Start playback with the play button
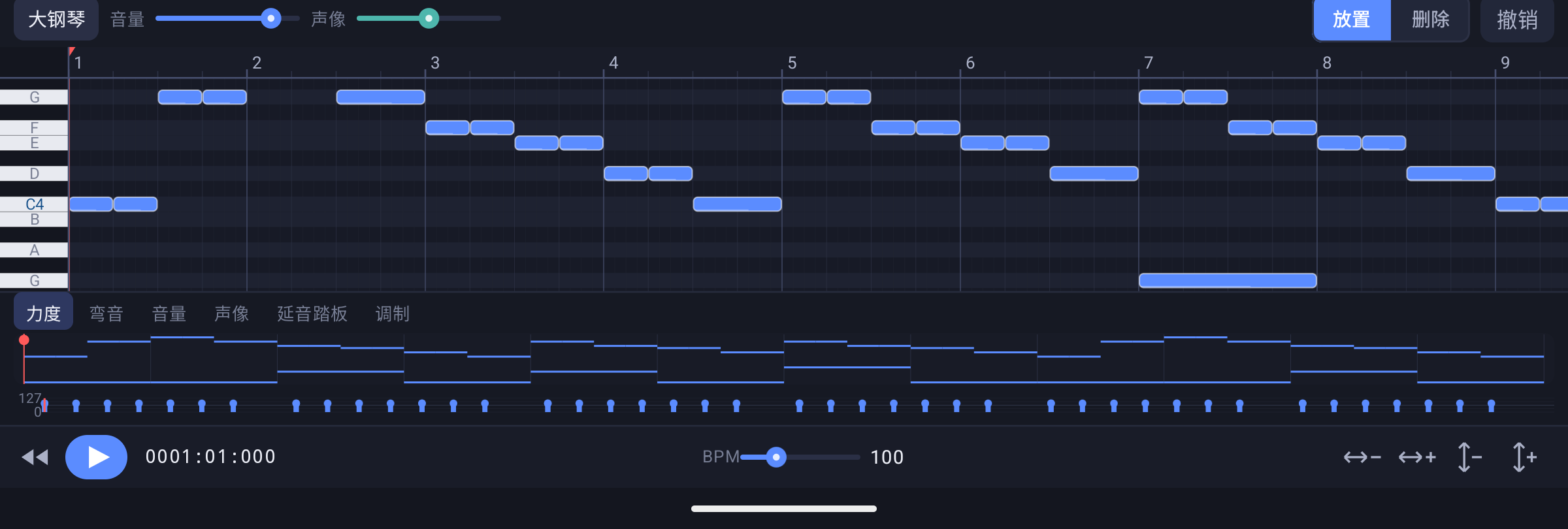 [96, 457]
